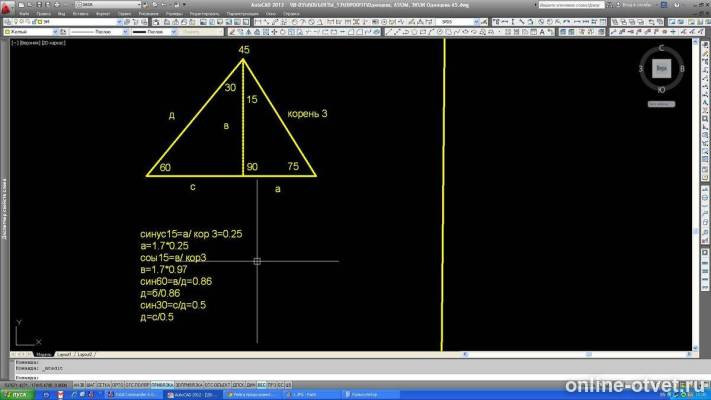Select the Erase tool in the Modify toolbar

232,32
